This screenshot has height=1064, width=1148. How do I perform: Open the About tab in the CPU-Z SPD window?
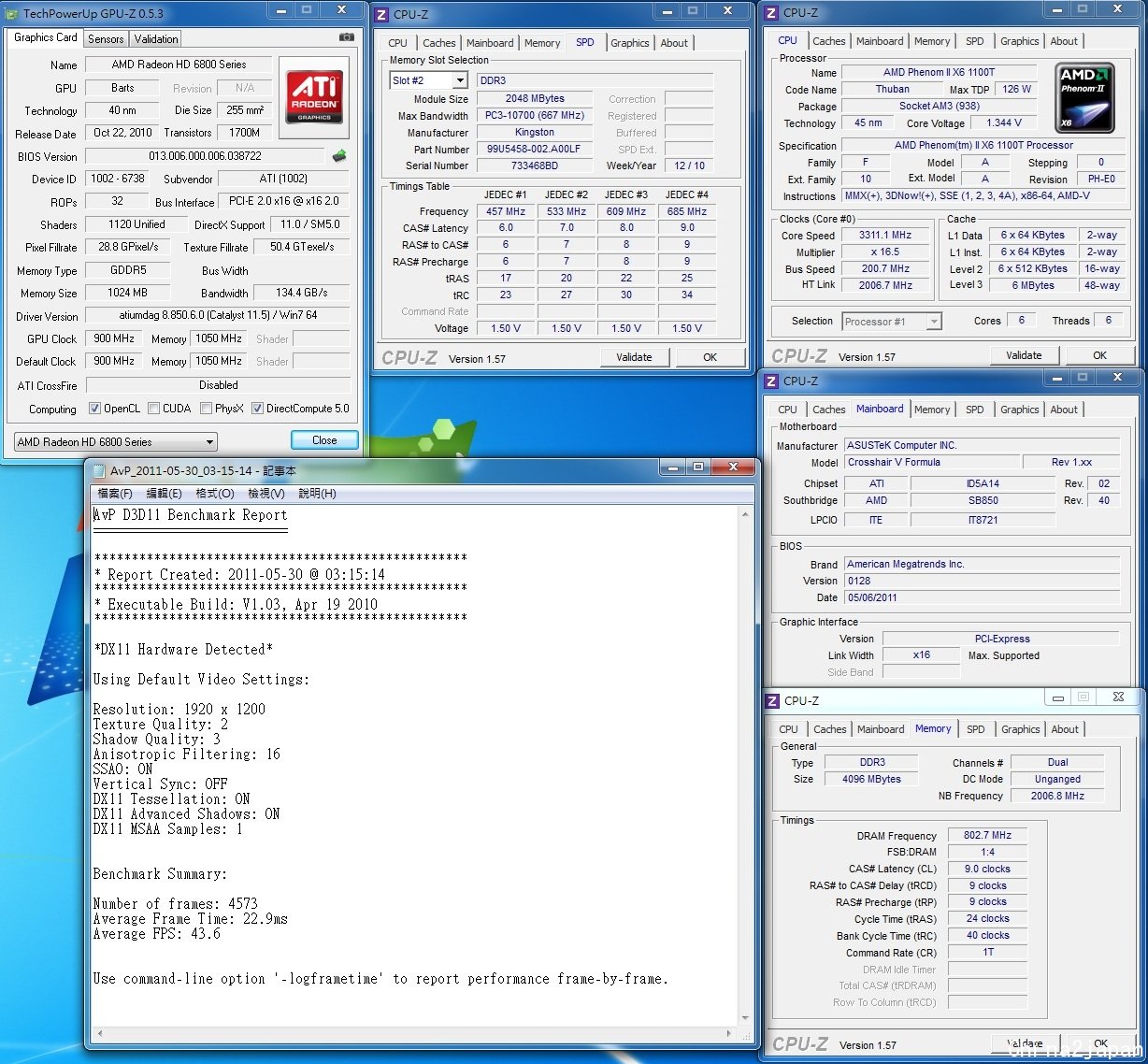click(x=674, y=43)
